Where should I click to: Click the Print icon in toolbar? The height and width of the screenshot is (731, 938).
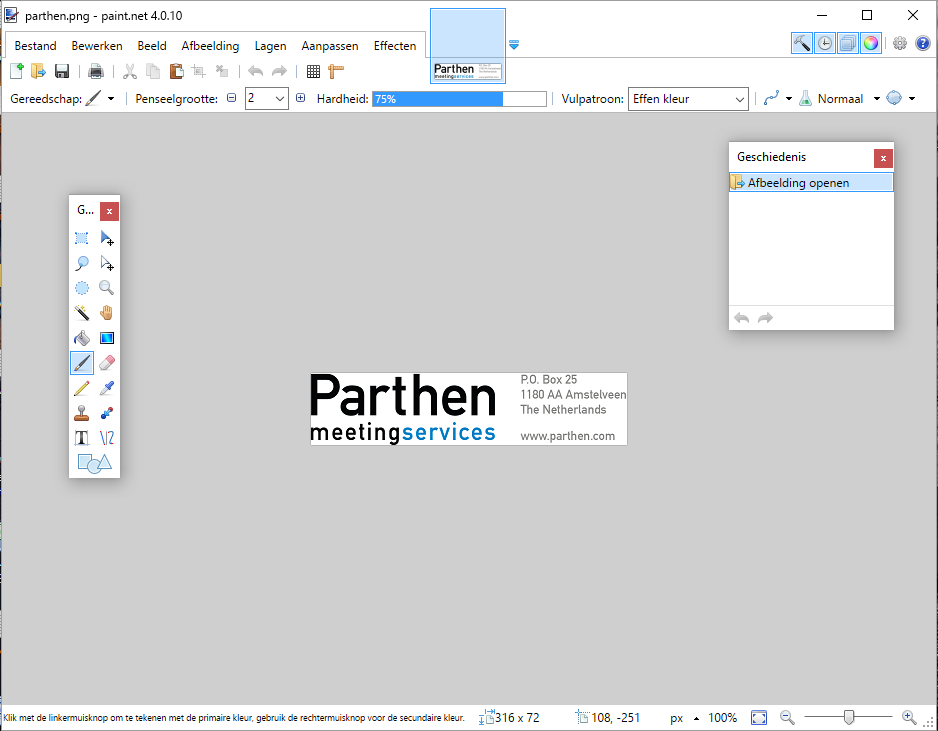pyautogui.click(x=96, y=71)
